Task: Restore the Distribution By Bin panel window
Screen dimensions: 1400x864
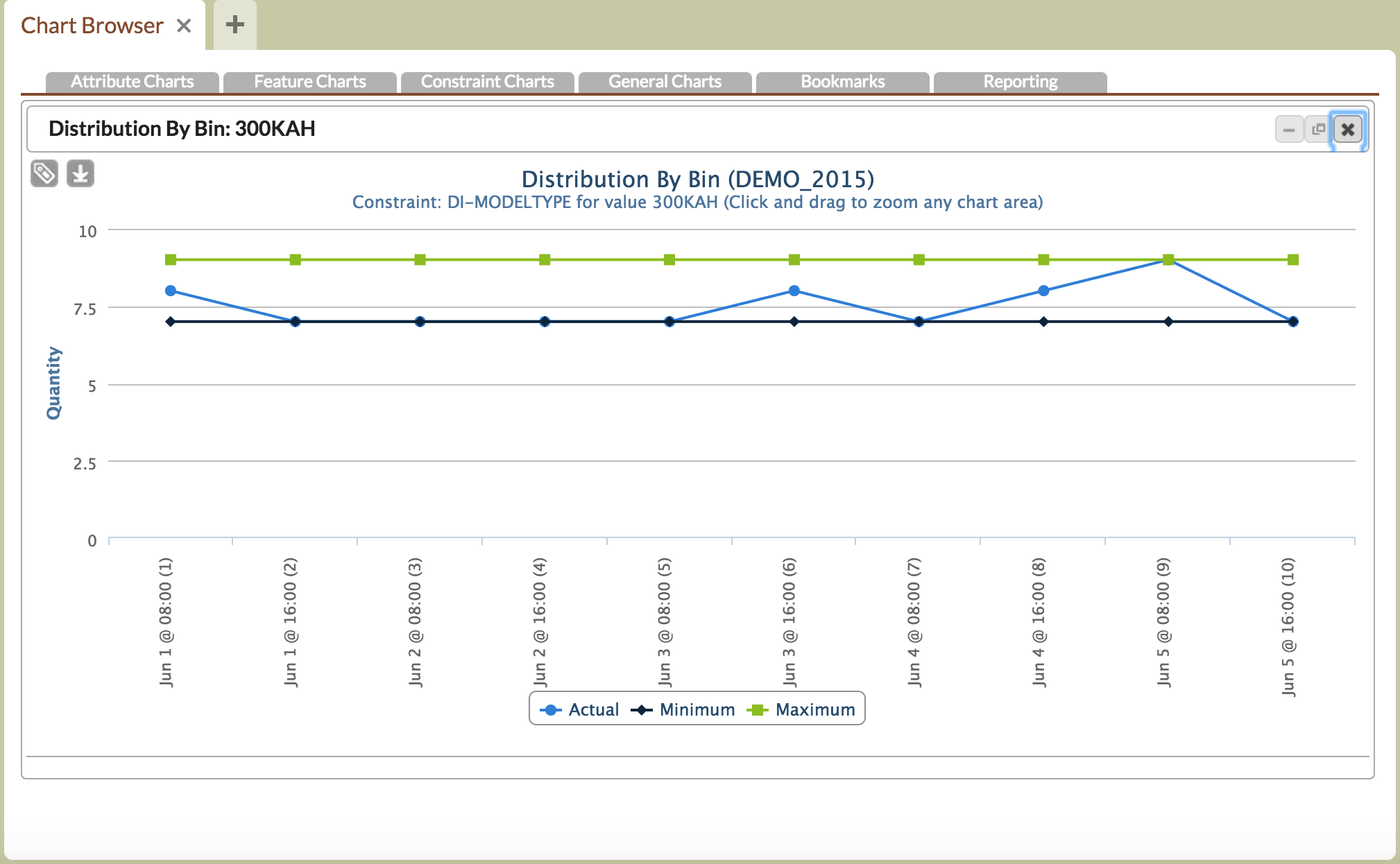Action: 1318,130
